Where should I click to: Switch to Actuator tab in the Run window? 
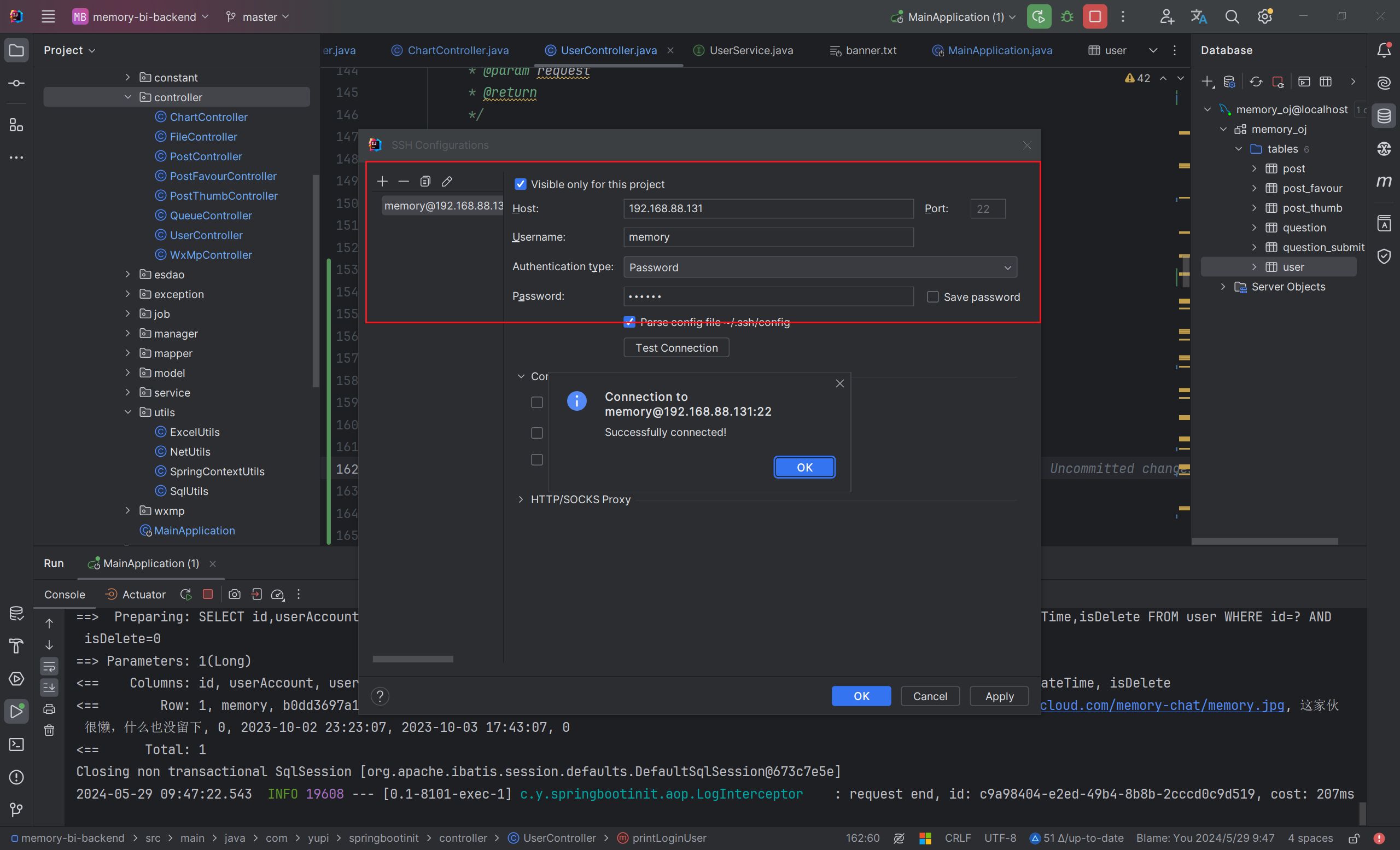(136, 595)
